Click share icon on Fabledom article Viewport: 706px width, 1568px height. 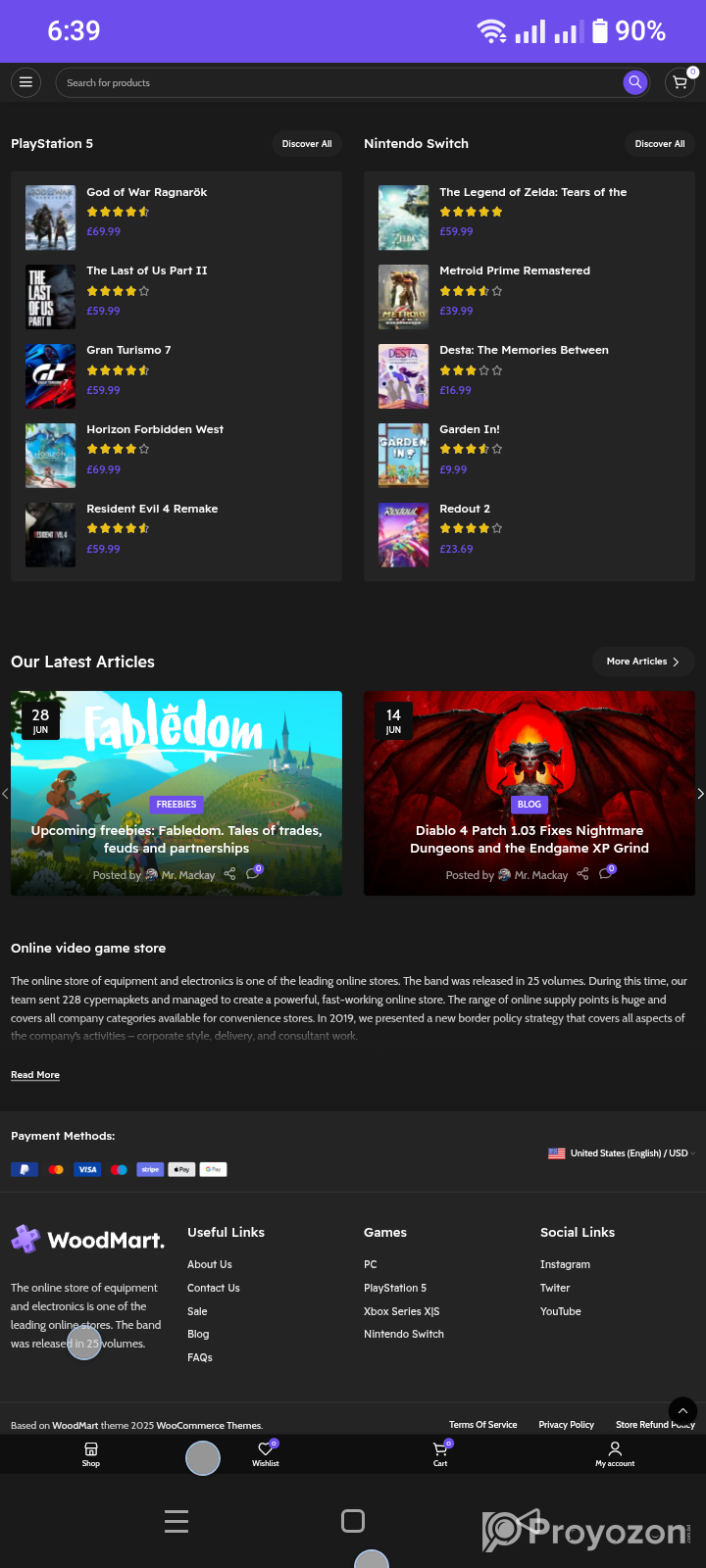point(229,874)
